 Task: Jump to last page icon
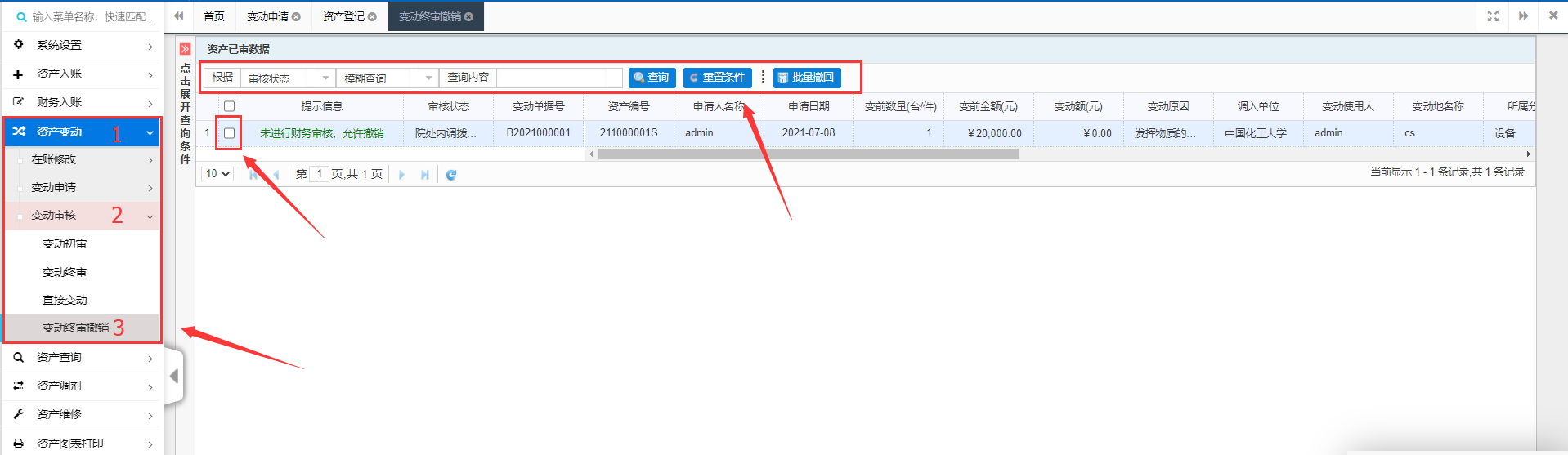click(425, 174)
